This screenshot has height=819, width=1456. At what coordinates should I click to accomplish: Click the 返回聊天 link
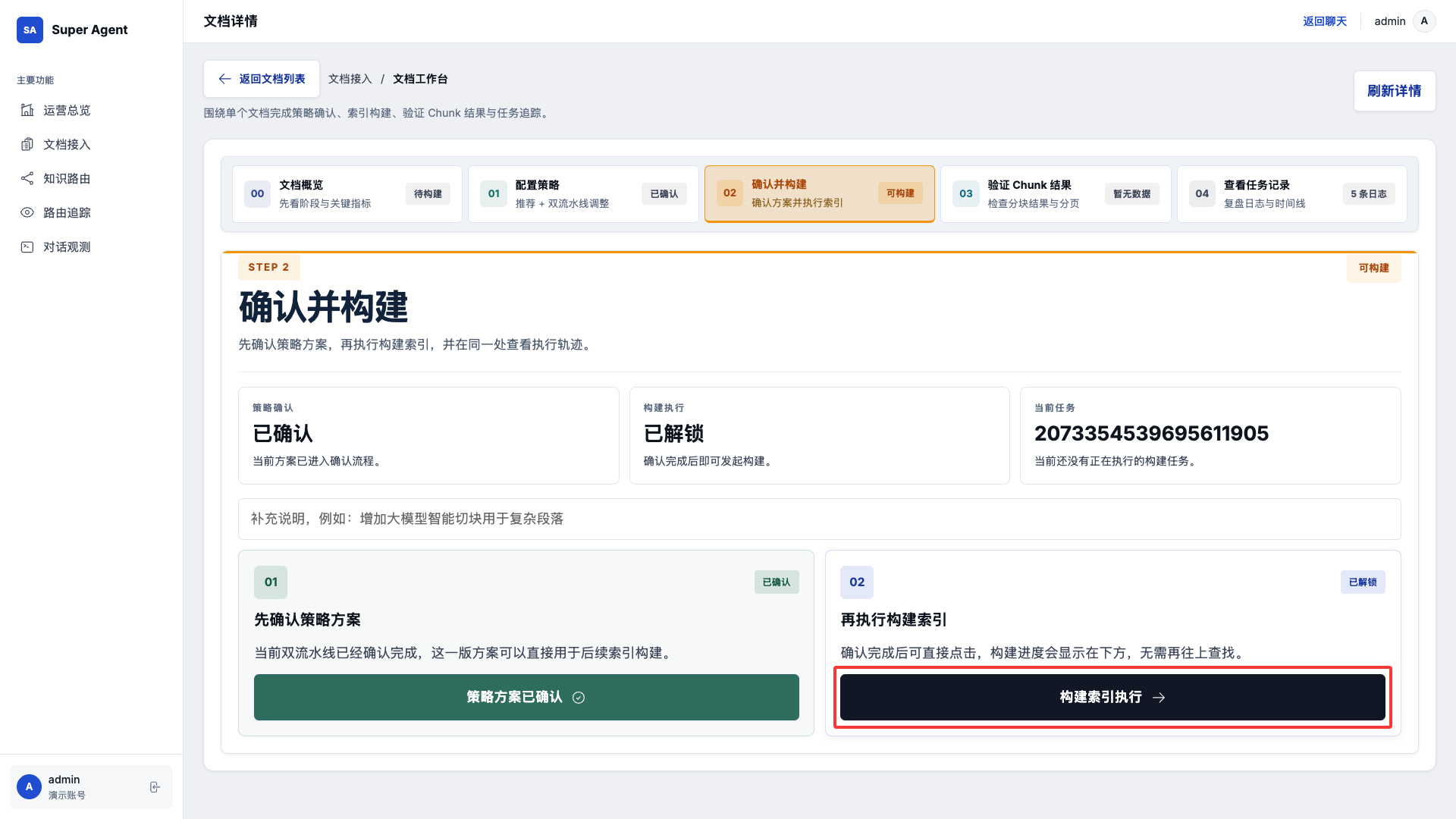click(1324, 21)
